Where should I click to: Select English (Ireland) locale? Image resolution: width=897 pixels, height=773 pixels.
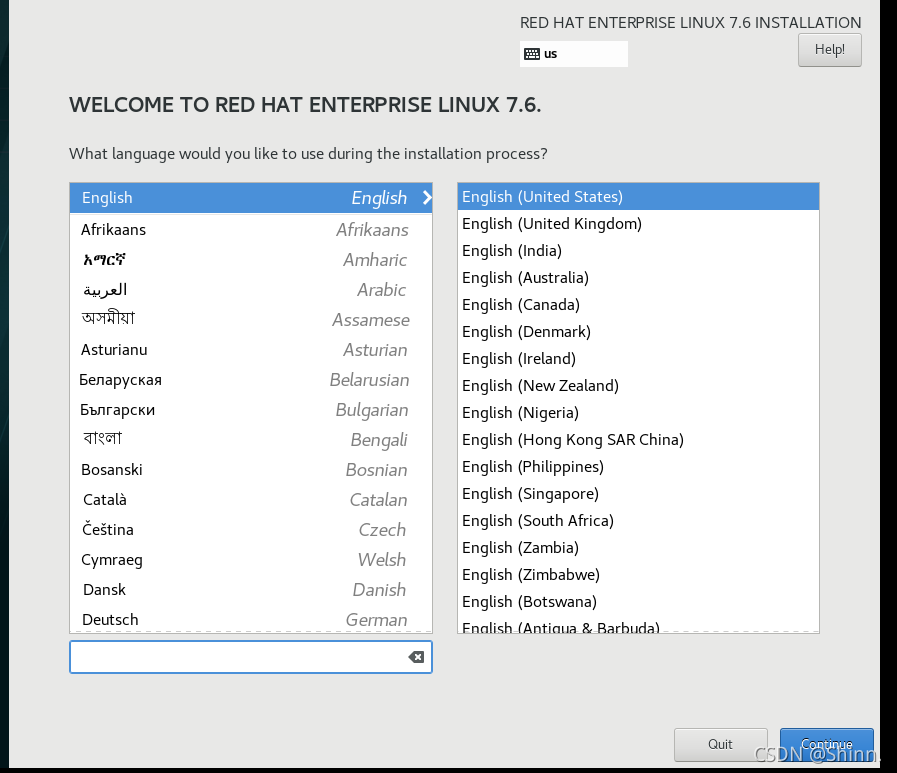tap(638, 359)
